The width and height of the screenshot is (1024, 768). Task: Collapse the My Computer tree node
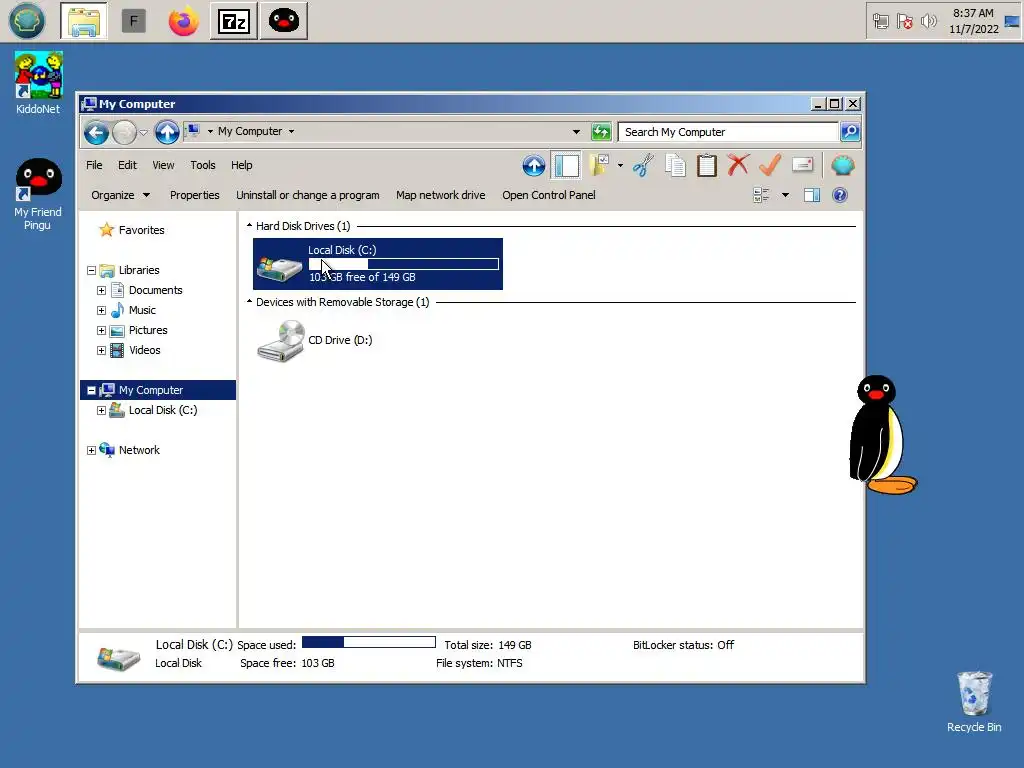tap(91, 391)
